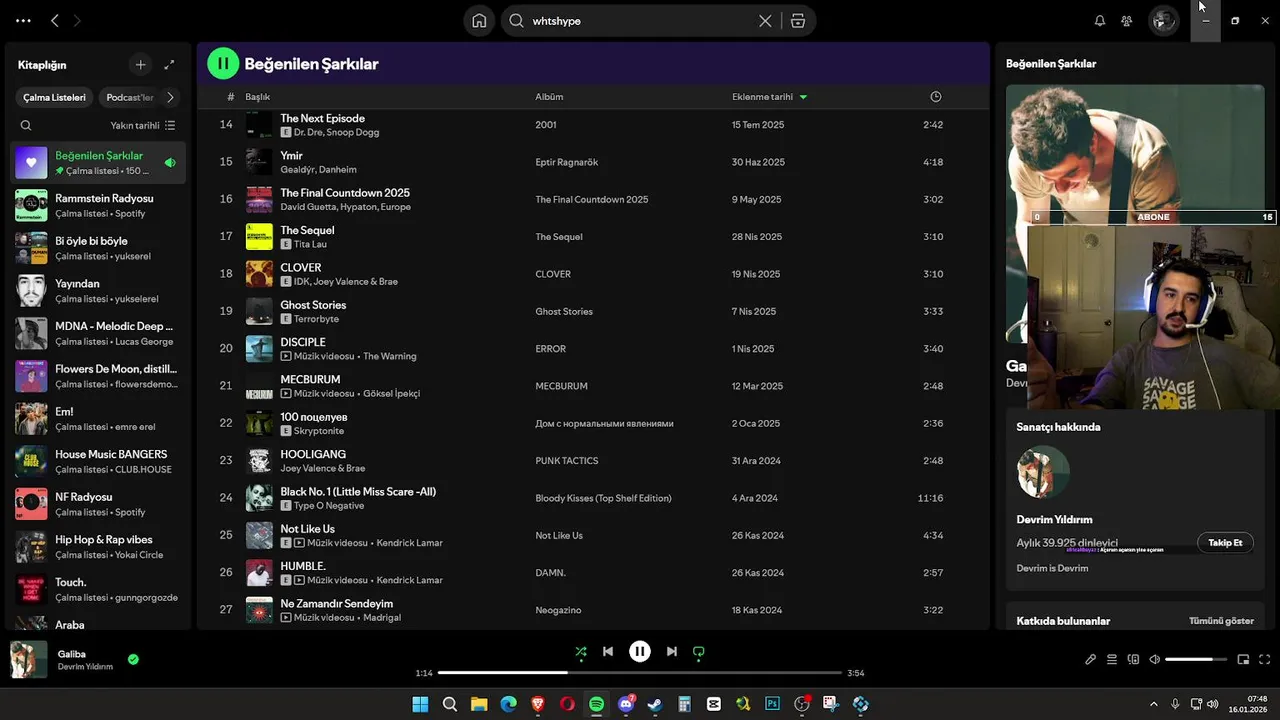Screen dimensions: 1280x720
Task: Show more library filter chips
Action: pyautogui.click(x=170, y=97)
